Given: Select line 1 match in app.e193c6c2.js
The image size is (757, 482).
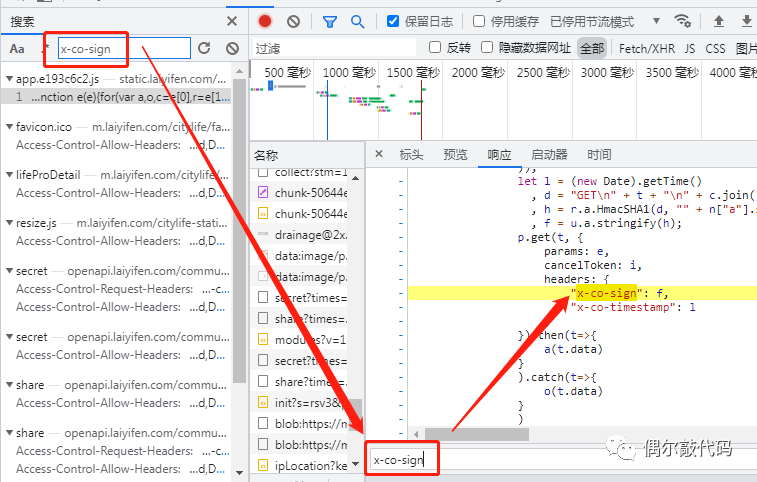Looking at the screenshot, I should (x=116, y=97).
